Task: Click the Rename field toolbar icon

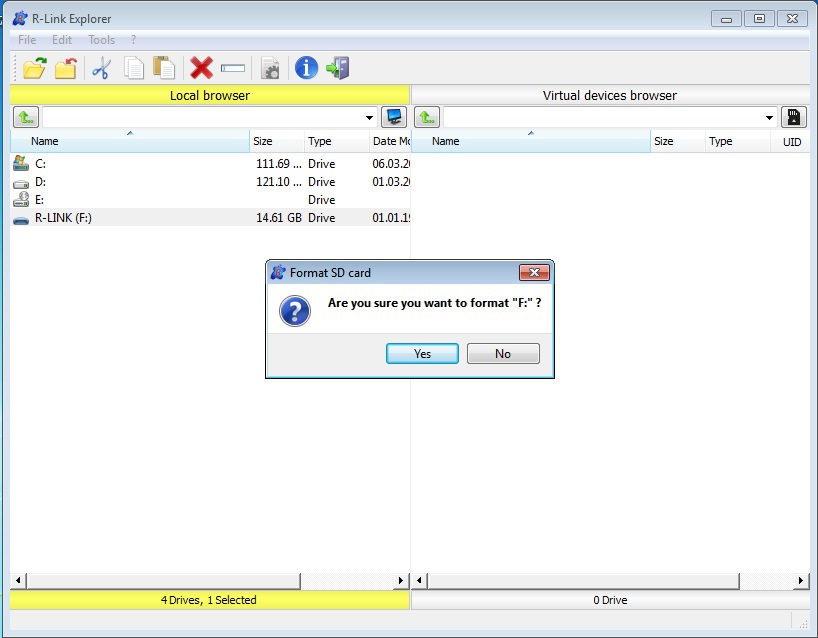Action: 233,68
